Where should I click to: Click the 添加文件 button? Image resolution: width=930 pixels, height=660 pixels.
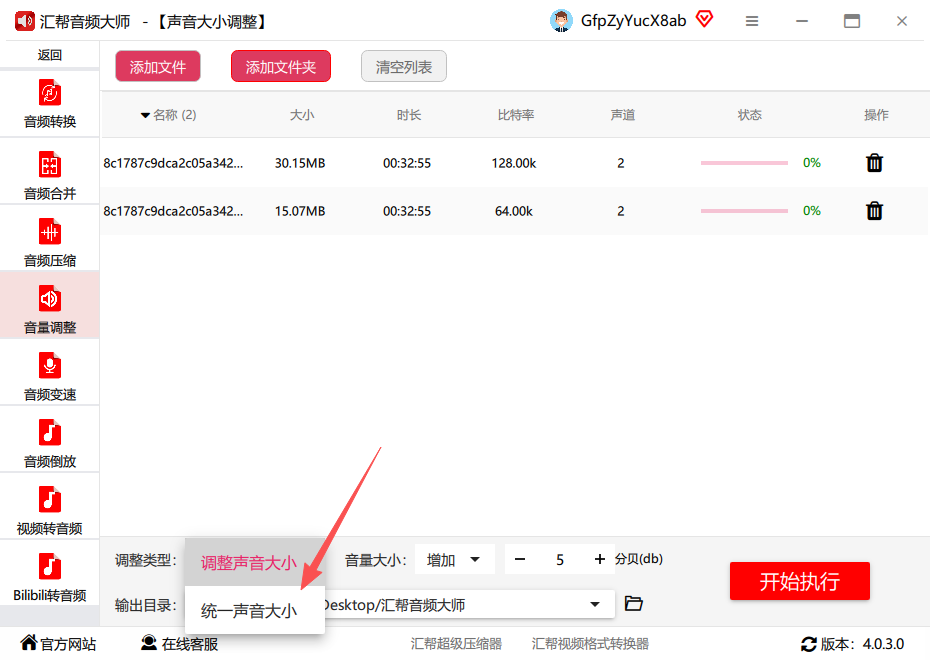158,66
